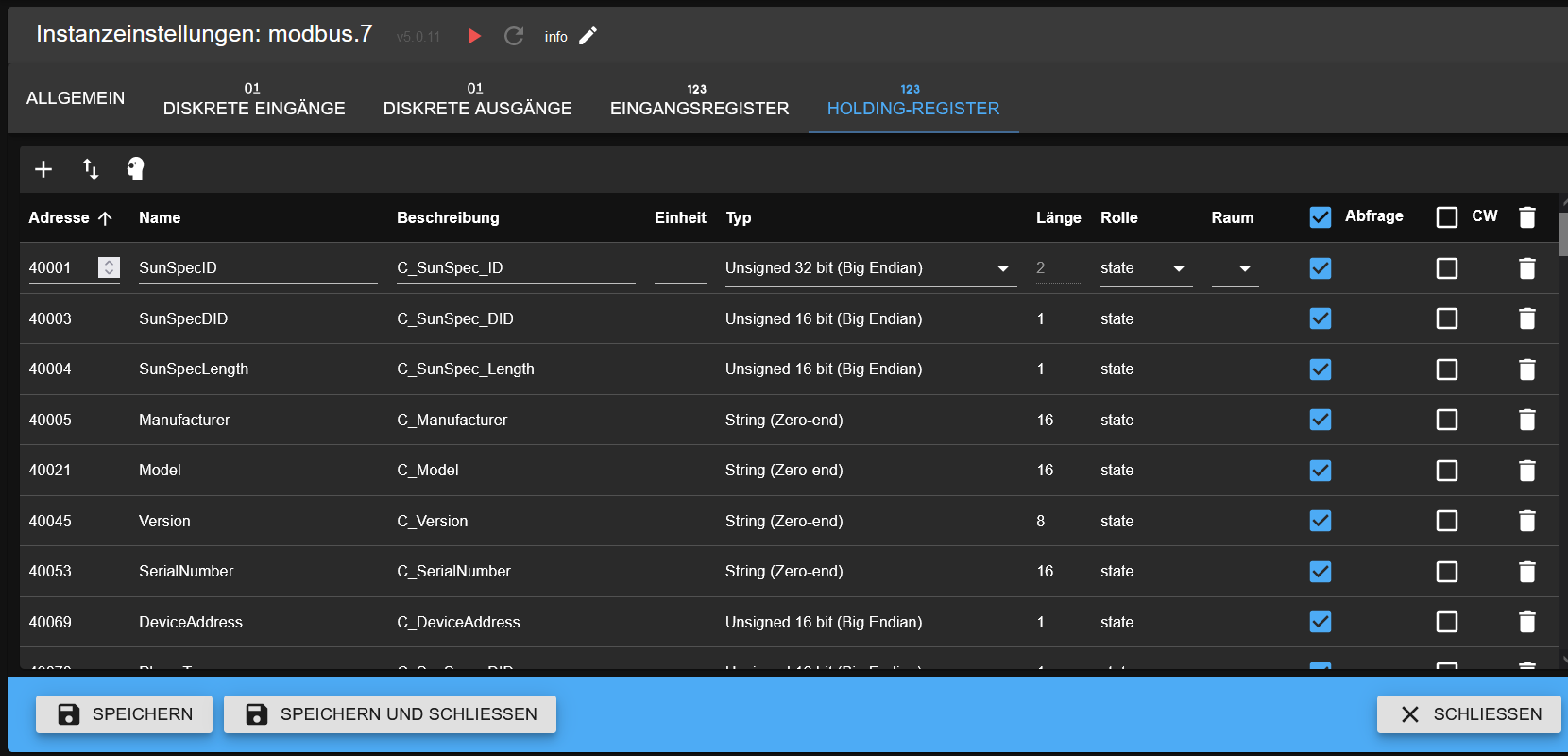Image resolution: width=1568 pixels, height=756 pixels.
Task: Select the Holding-Register tab
Action: click(x=913, y=98)
